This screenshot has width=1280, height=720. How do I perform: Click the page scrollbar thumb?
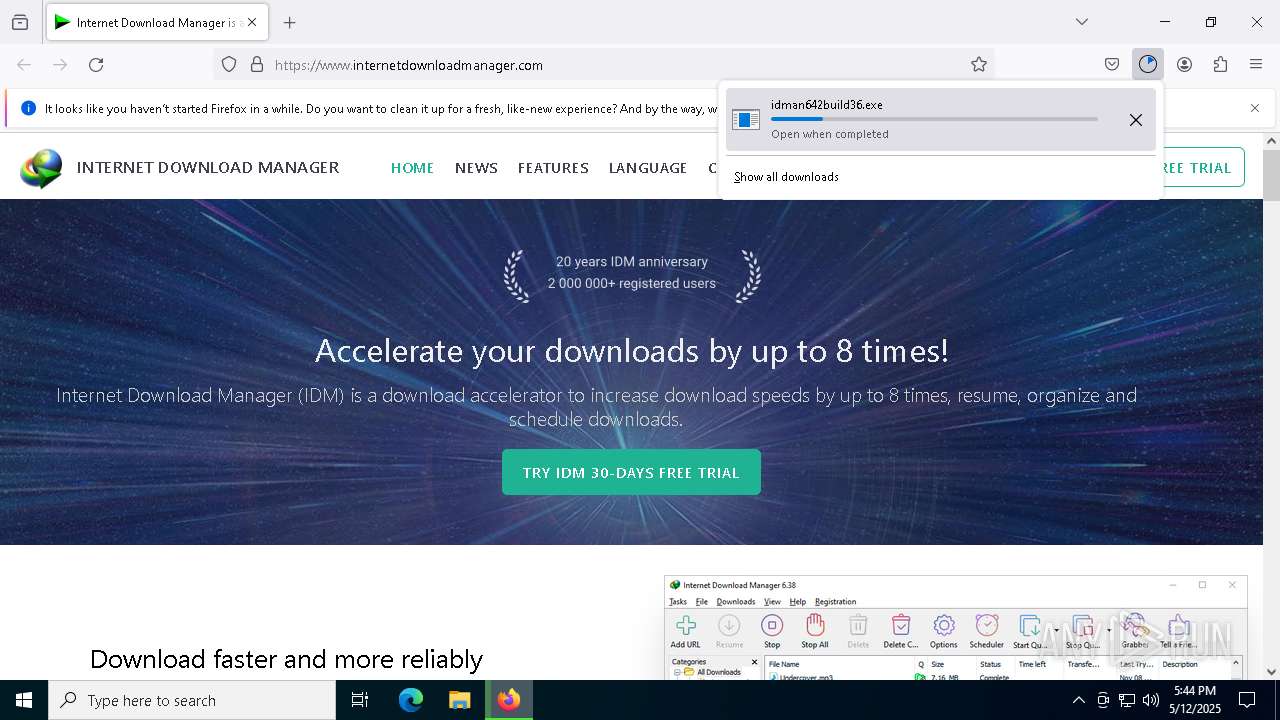[x=1271, y=175]
